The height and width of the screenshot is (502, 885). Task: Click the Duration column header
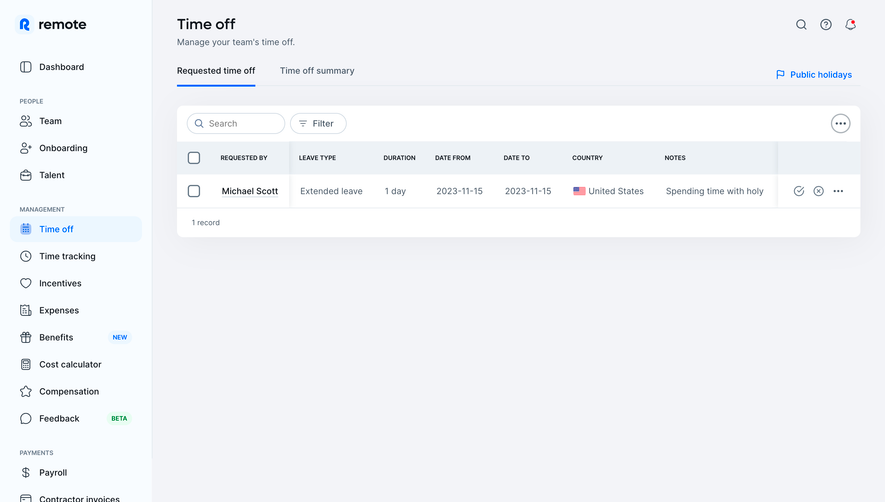(399, 158)
